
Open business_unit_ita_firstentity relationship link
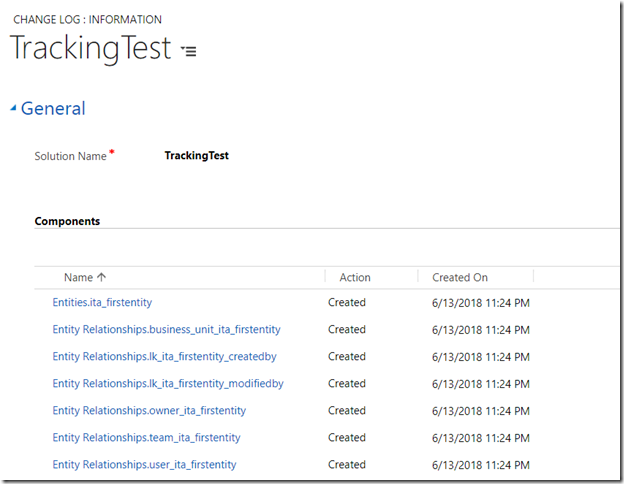[166, 330]
